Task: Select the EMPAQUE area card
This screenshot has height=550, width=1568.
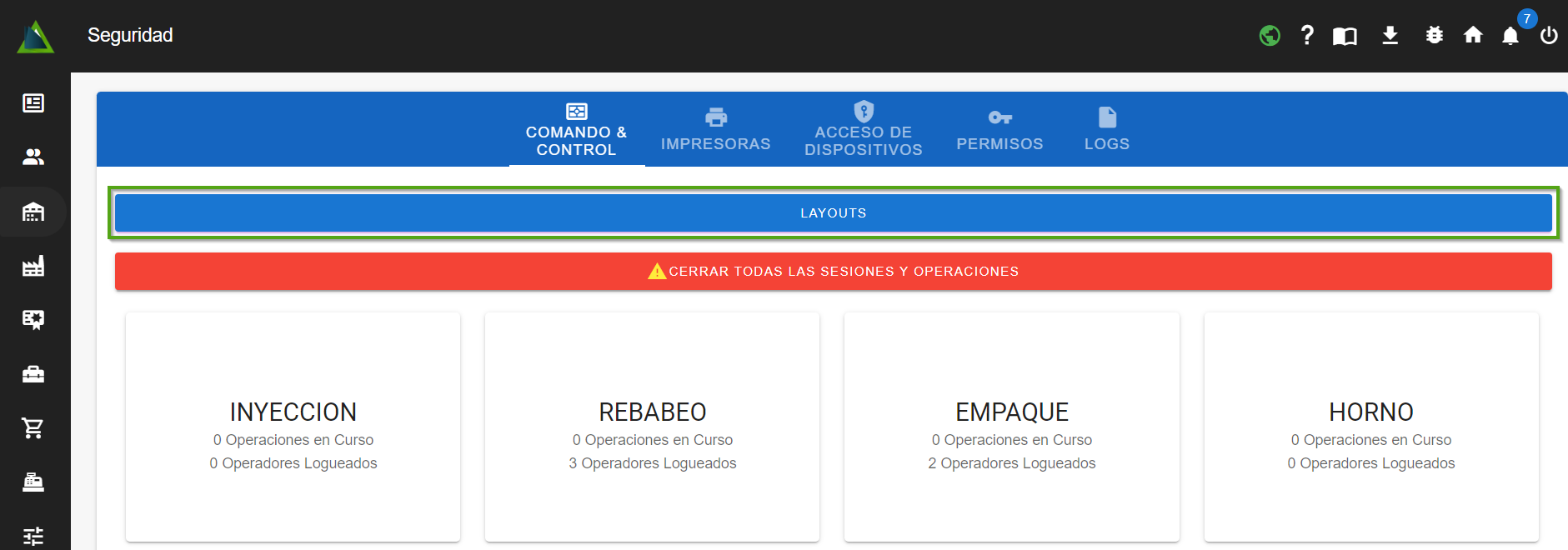Action: tap(1011, 427)
